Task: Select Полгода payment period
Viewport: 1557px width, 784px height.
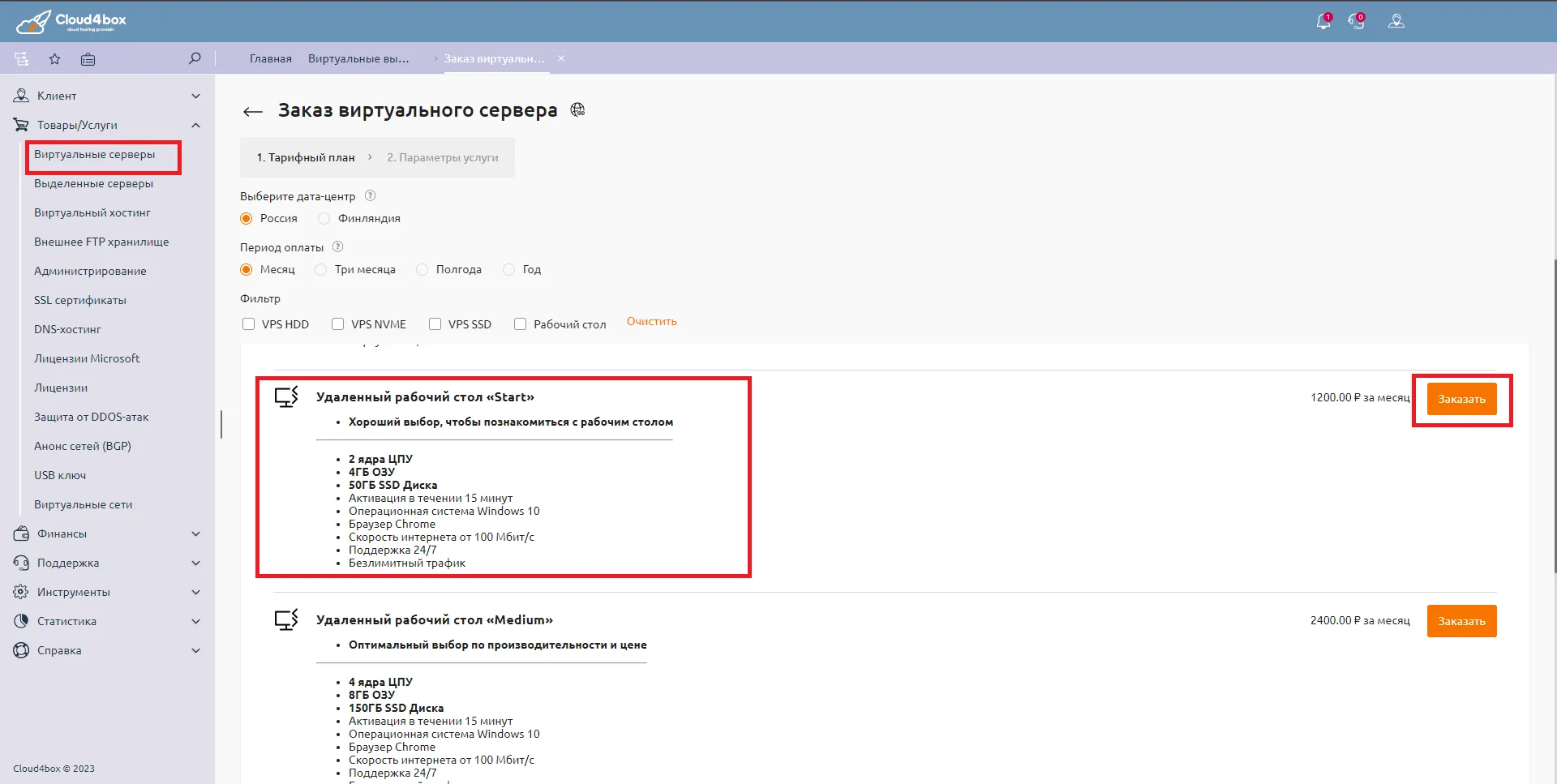Action: point(422,269)
